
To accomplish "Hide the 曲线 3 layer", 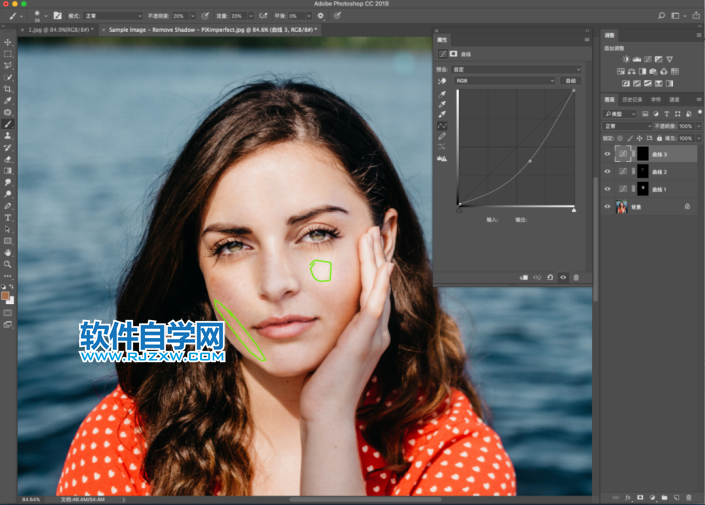I will [607, 154].
